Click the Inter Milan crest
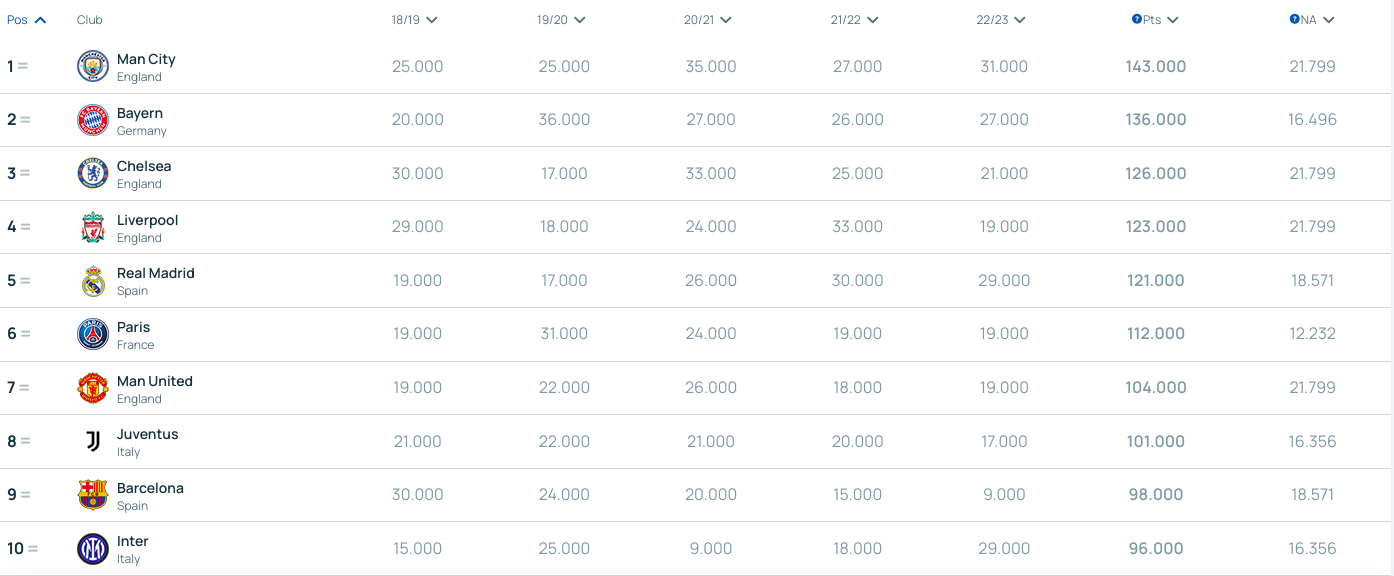This screenshot has width=1394, height=576. pos(93,548)
